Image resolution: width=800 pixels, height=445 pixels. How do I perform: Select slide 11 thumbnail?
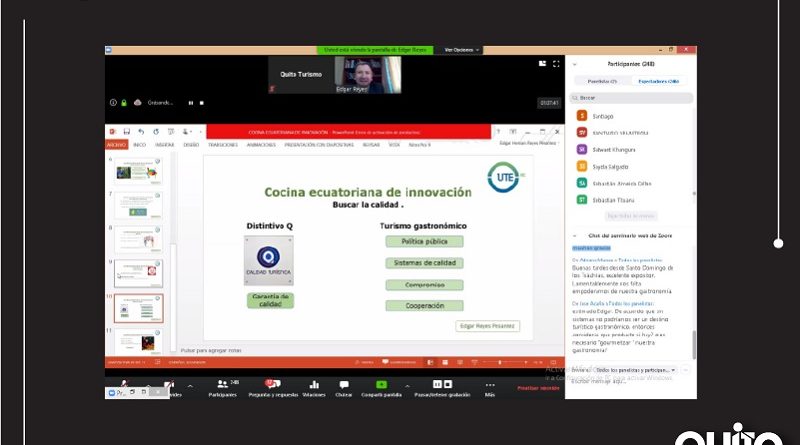coord(138,342)
